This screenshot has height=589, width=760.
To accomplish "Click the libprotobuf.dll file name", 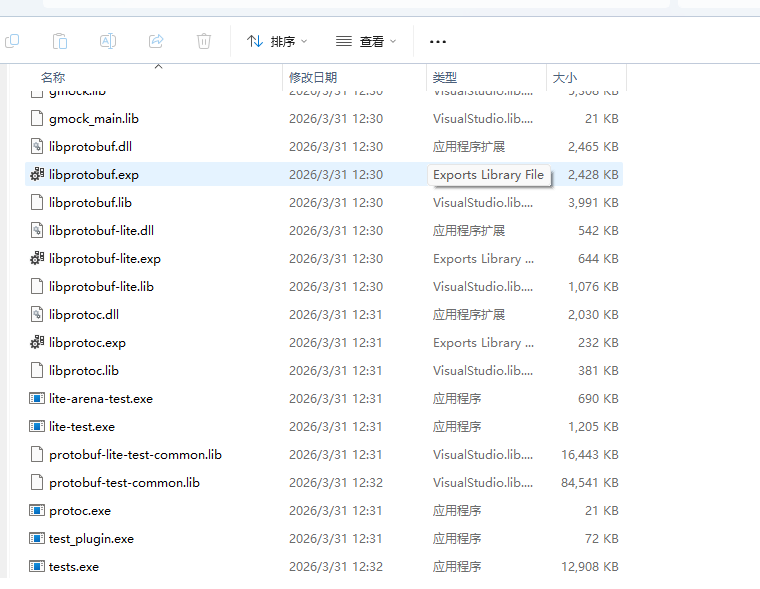I will pyautogui.click(x=90, y=147).
